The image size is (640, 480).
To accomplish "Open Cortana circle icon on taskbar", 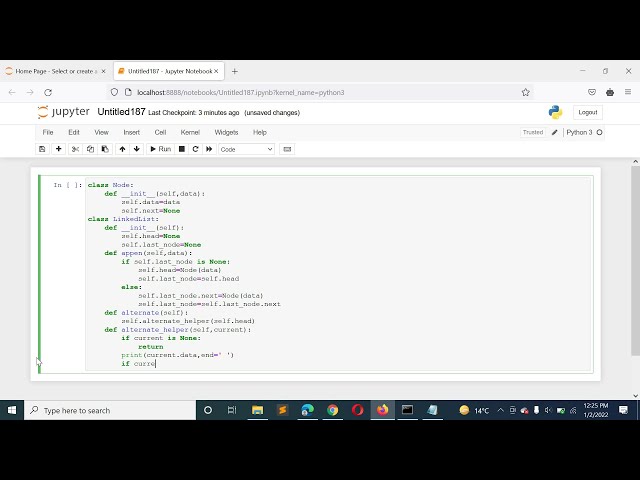I will click(208, 410).
